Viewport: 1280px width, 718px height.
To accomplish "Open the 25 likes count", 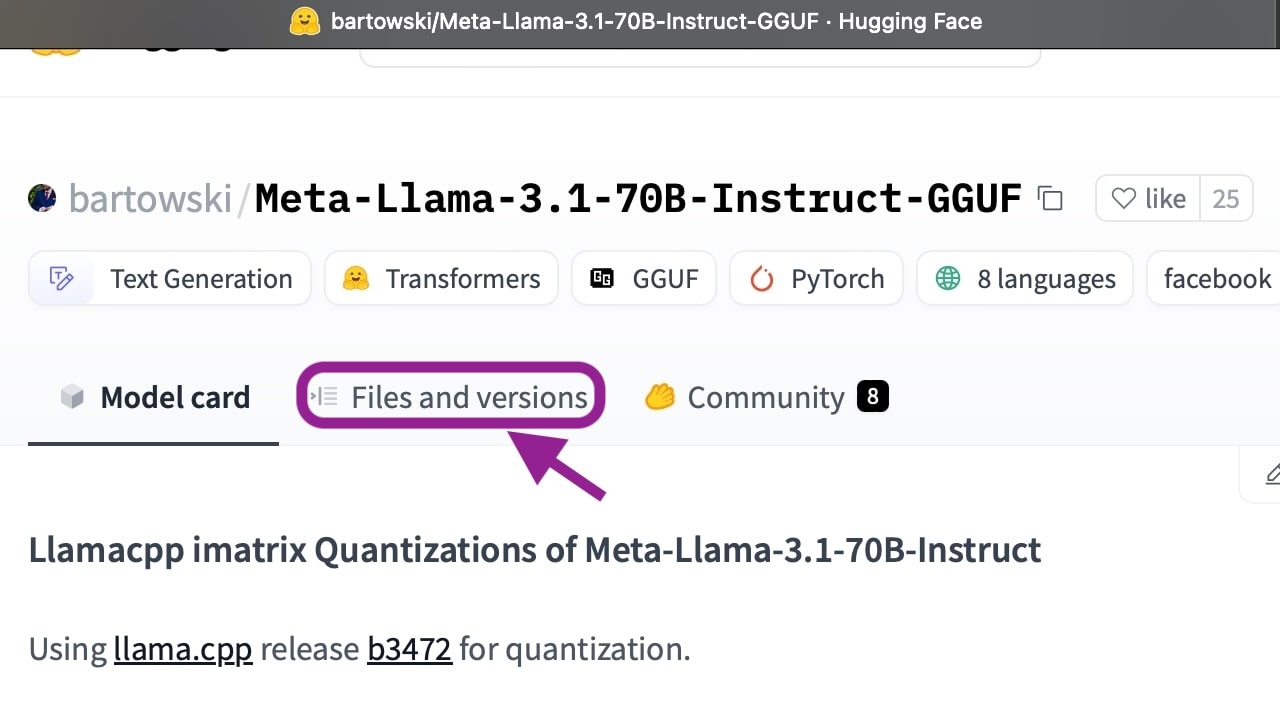I will point(1226,199).
